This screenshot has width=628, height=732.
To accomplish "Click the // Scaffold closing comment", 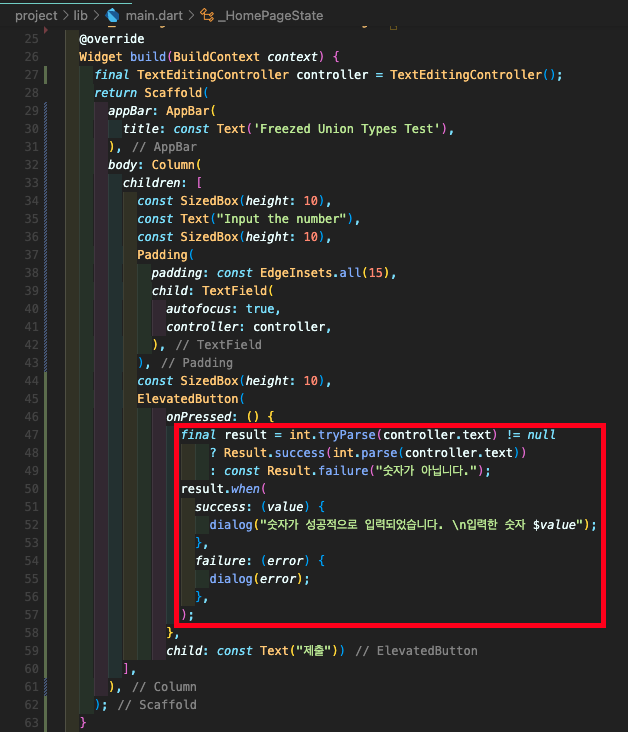I will pos(157,705).
